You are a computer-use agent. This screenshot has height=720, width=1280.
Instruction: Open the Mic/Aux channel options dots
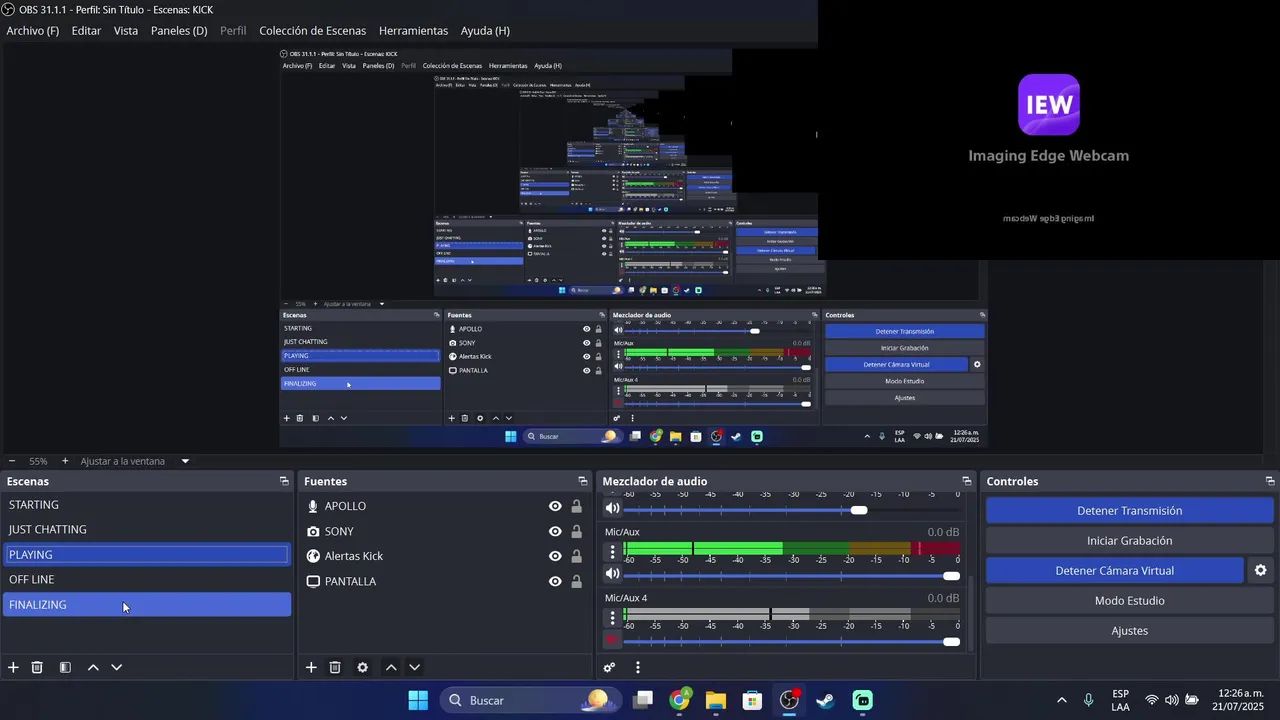(x=613, y=551)
